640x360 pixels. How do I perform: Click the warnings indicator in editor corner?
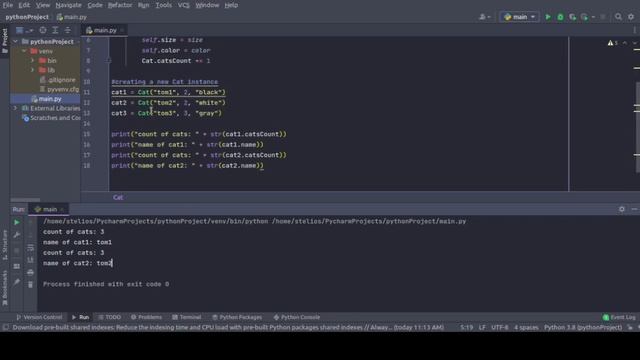click(x=613, y=43)
